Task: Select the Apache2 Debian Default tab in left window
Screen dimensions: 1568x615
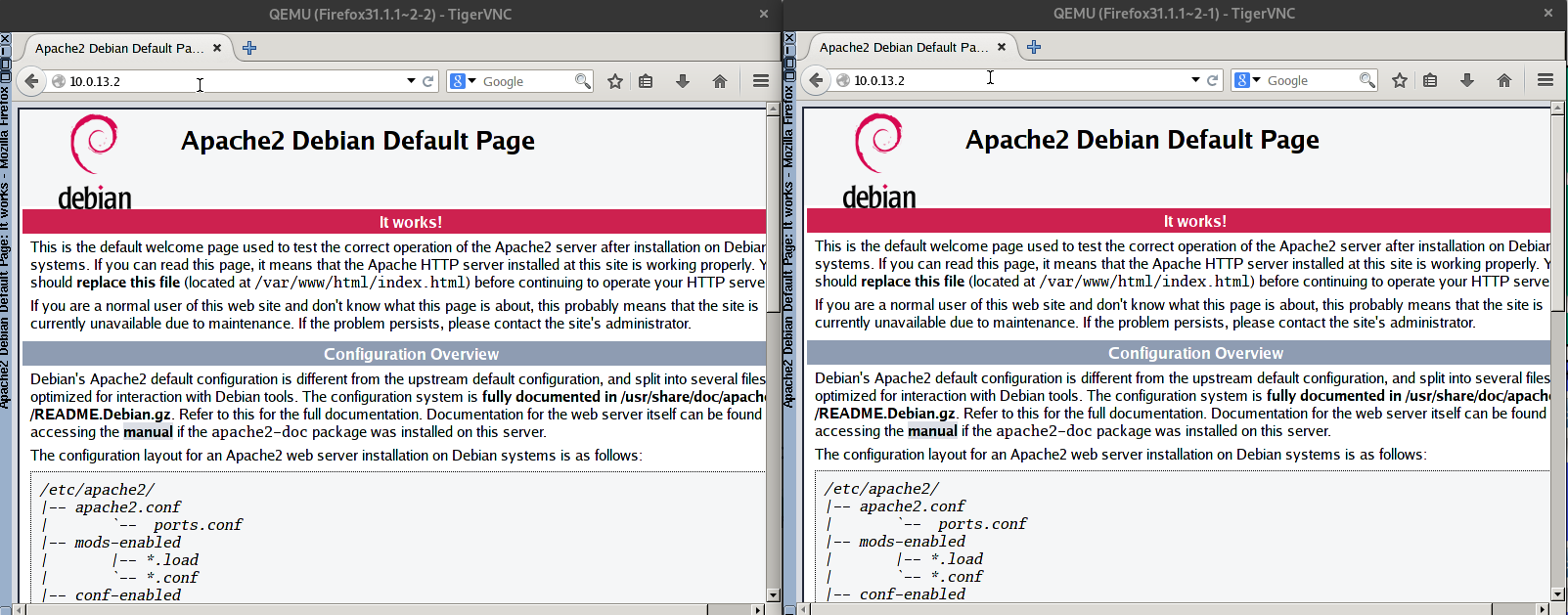Action: pyautogui.click(x=119, y=48)
